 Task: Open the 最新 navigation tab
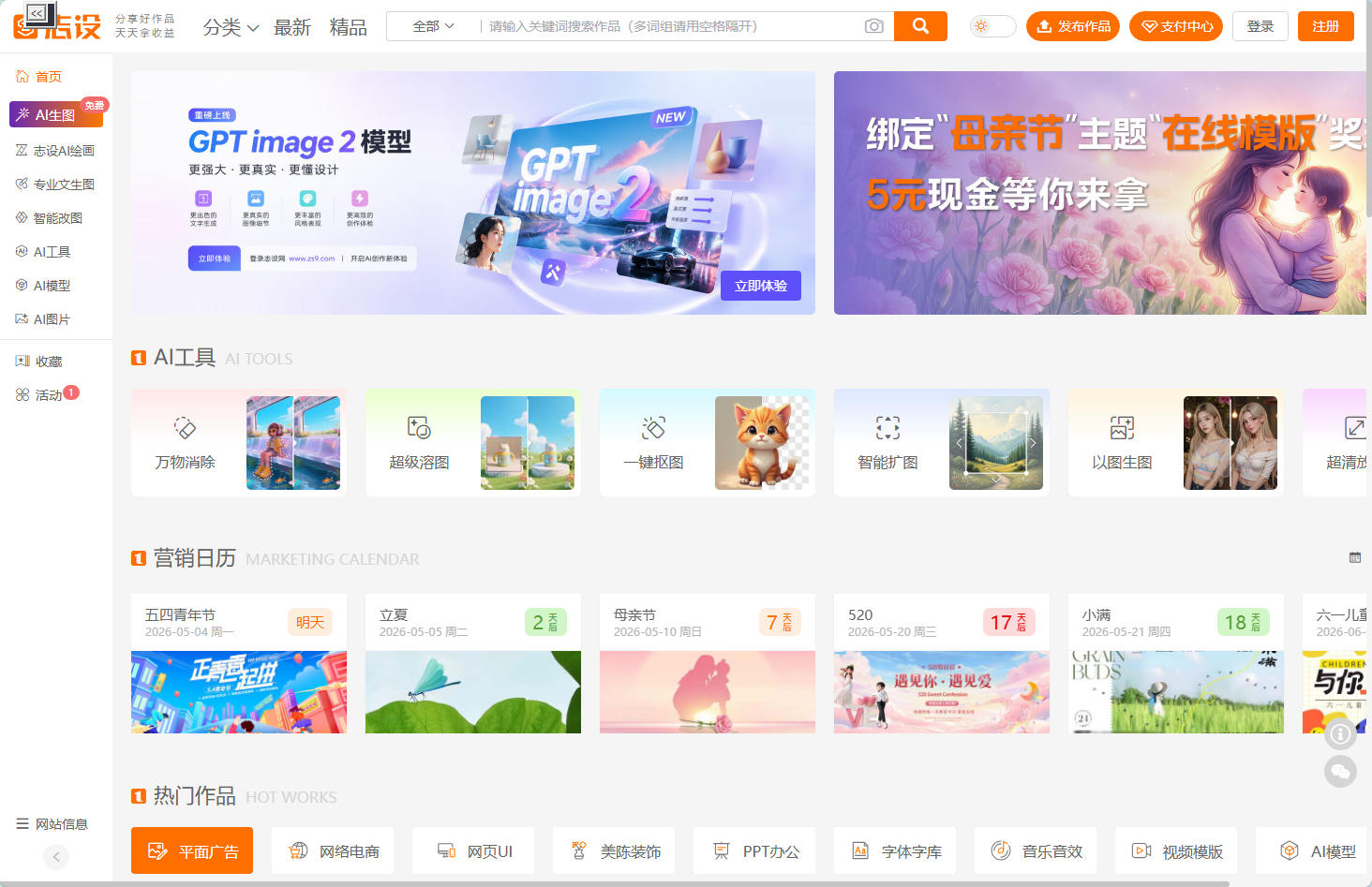click(x=291, y=27)
